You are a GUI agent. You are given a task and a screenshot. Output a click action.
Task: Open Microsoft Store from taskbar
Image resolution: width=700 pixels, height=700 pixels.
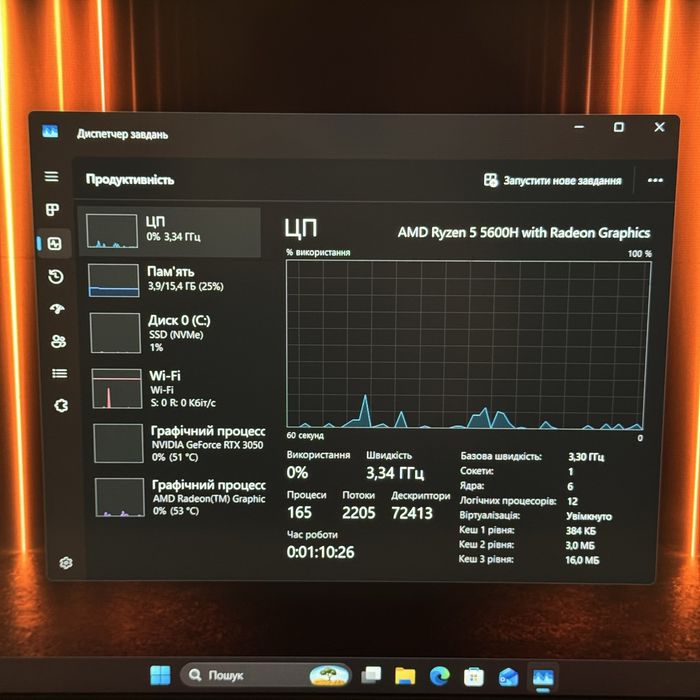(x=474, y=677)
